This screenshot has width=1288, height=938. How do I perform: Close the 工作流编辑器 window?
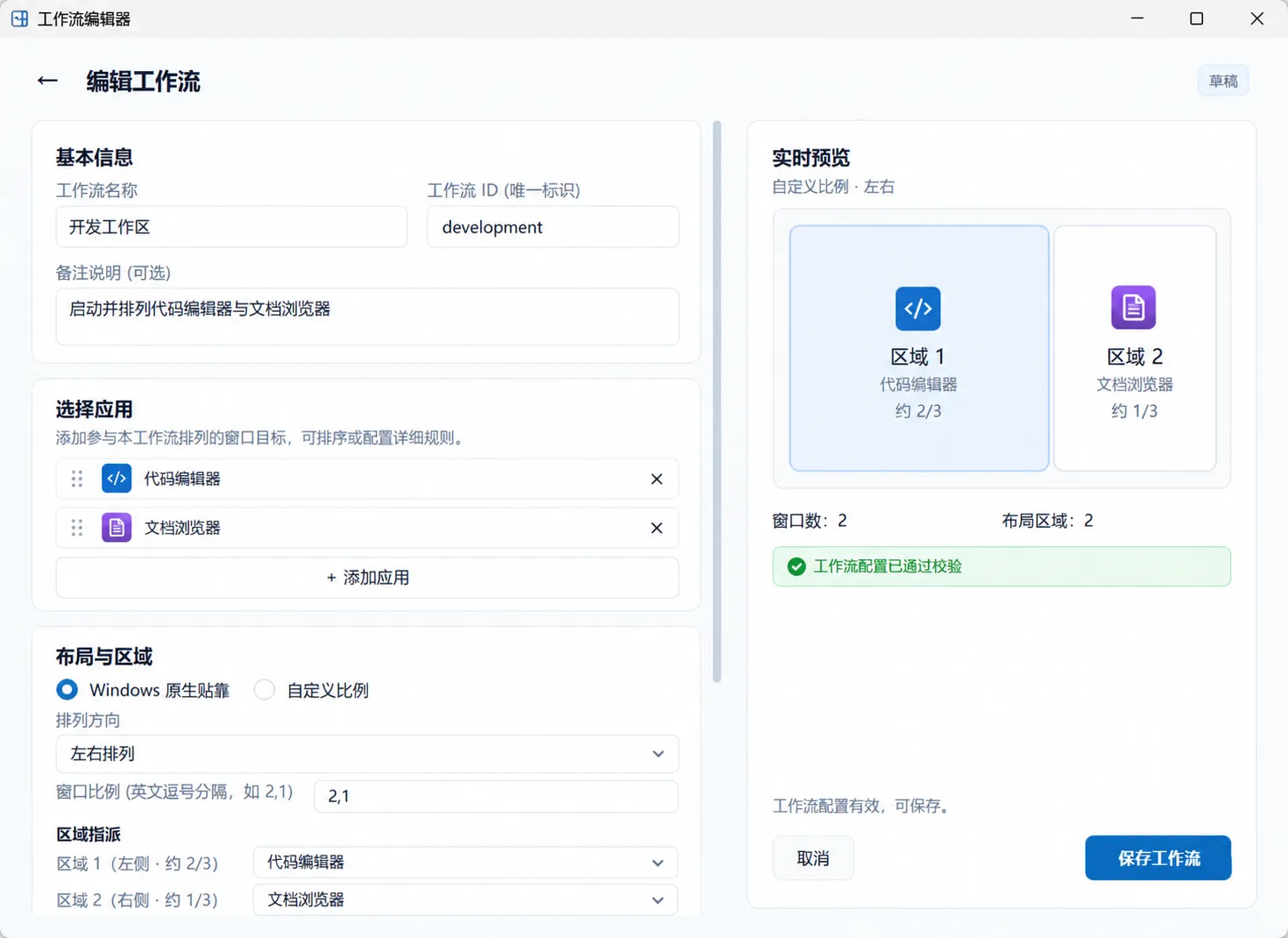point(1256,18)
